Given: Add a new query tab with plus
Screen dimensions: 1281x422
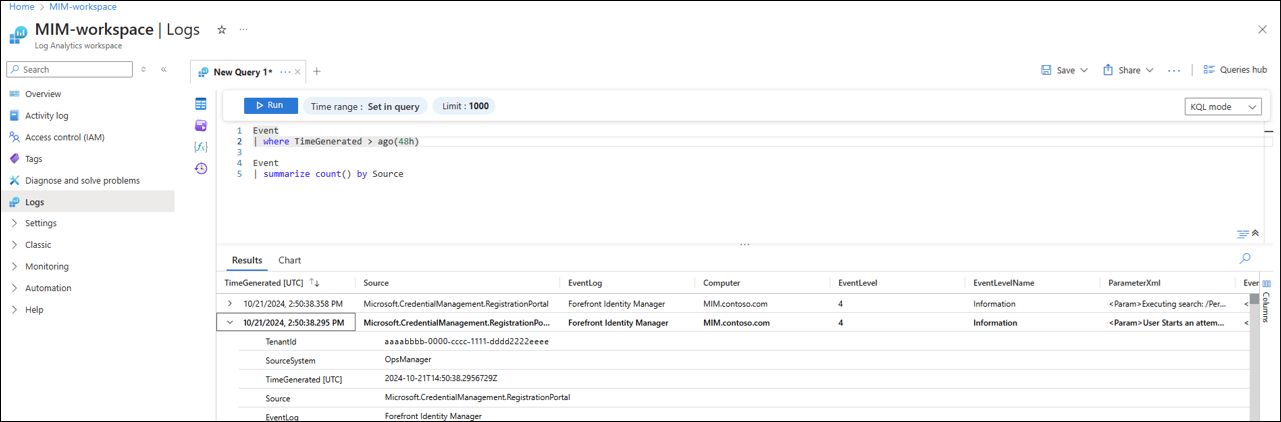Looking at the screenshot, I should click(317, 72).
